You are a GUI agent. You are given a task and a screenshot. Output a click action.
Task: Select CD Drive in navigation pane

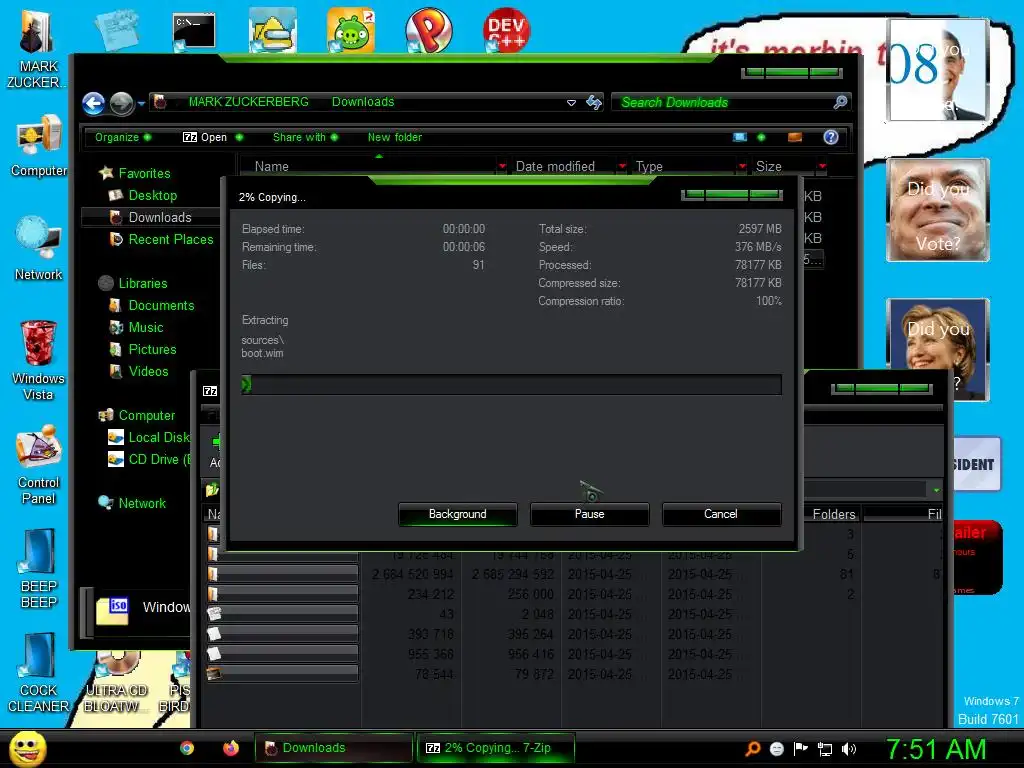click(x=159, y=460)
